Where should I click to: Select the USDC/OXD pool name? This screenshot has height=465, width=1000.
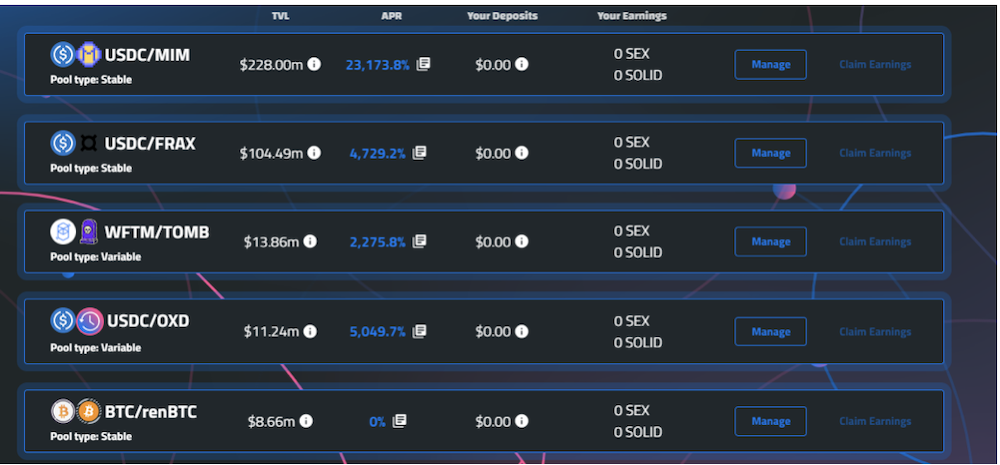[x=147, y=321]
